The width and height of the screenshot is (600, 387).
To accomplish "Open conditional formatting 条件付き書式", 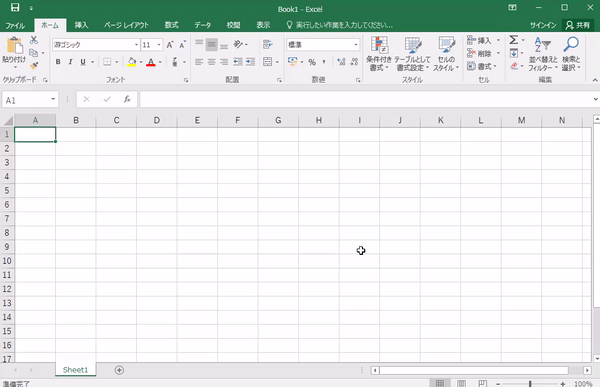I will point(379,54).
